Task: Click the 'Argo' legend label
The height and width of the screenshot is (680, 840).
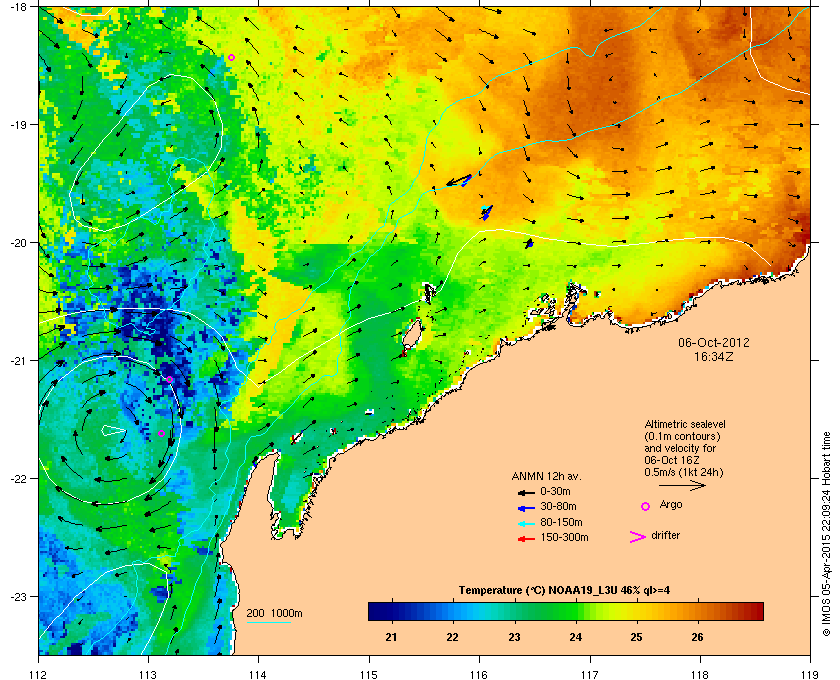Action: point(671,505)
